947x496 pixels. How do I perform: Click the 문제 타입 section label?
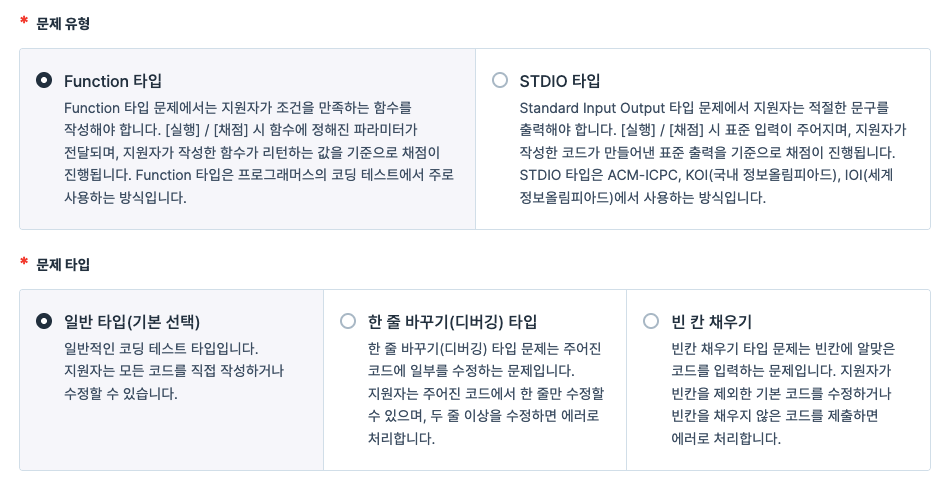coord(63,265)
